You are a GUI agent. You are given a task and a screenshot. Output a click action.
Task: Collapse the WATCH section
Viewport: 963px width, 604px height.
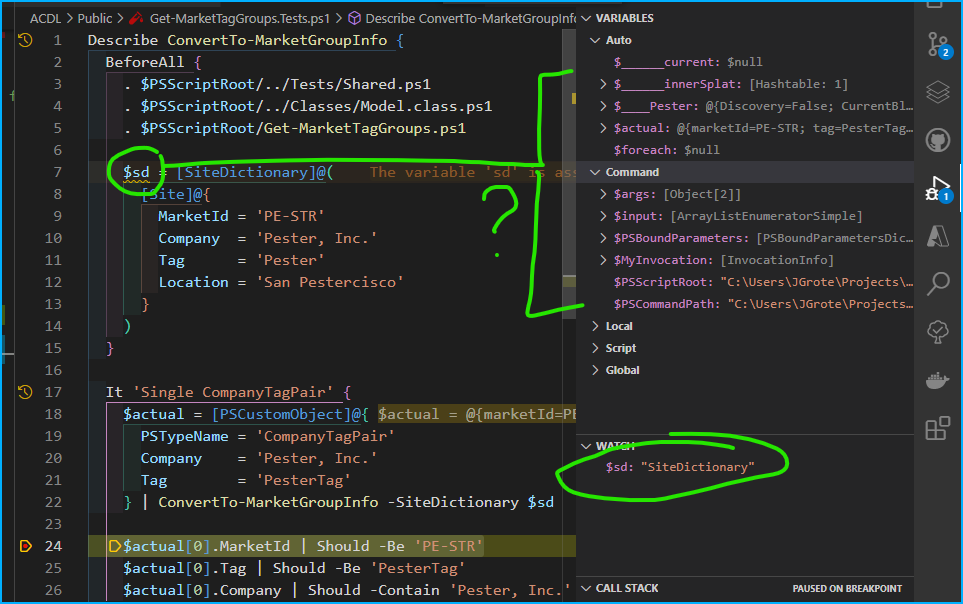click(x=587, y=446)
